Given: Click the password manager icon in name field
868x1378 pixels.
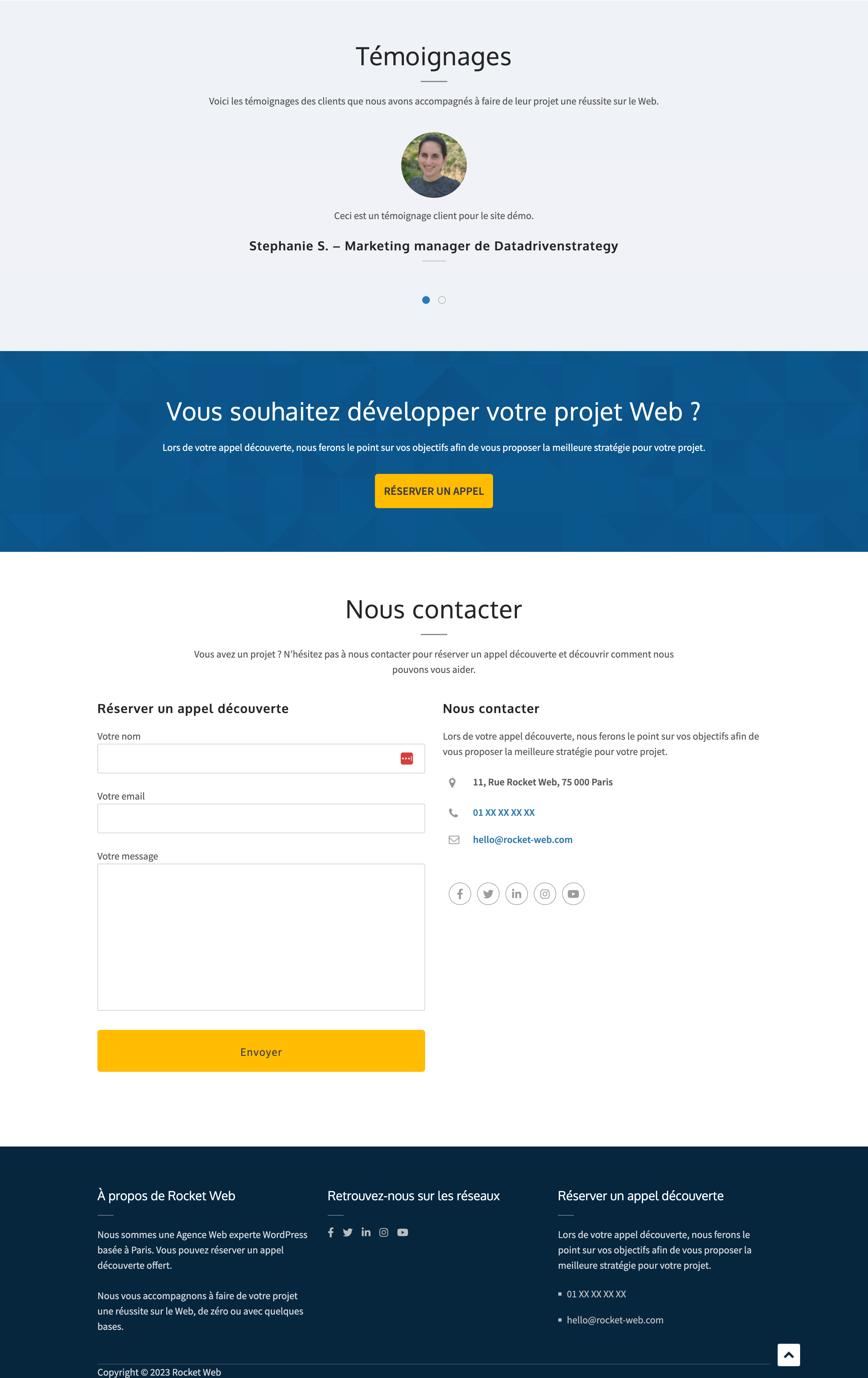Looking at the screenshot, I should click(407, 758).
